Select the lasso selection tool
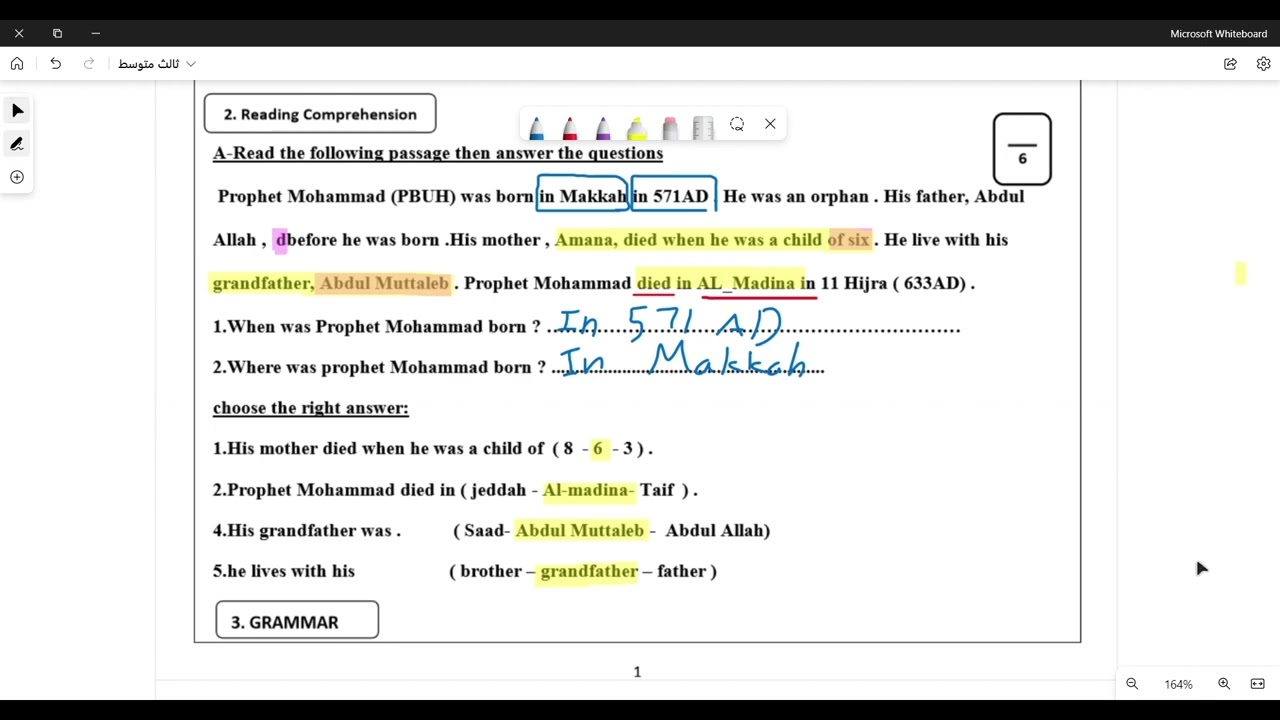 (737, 124)
